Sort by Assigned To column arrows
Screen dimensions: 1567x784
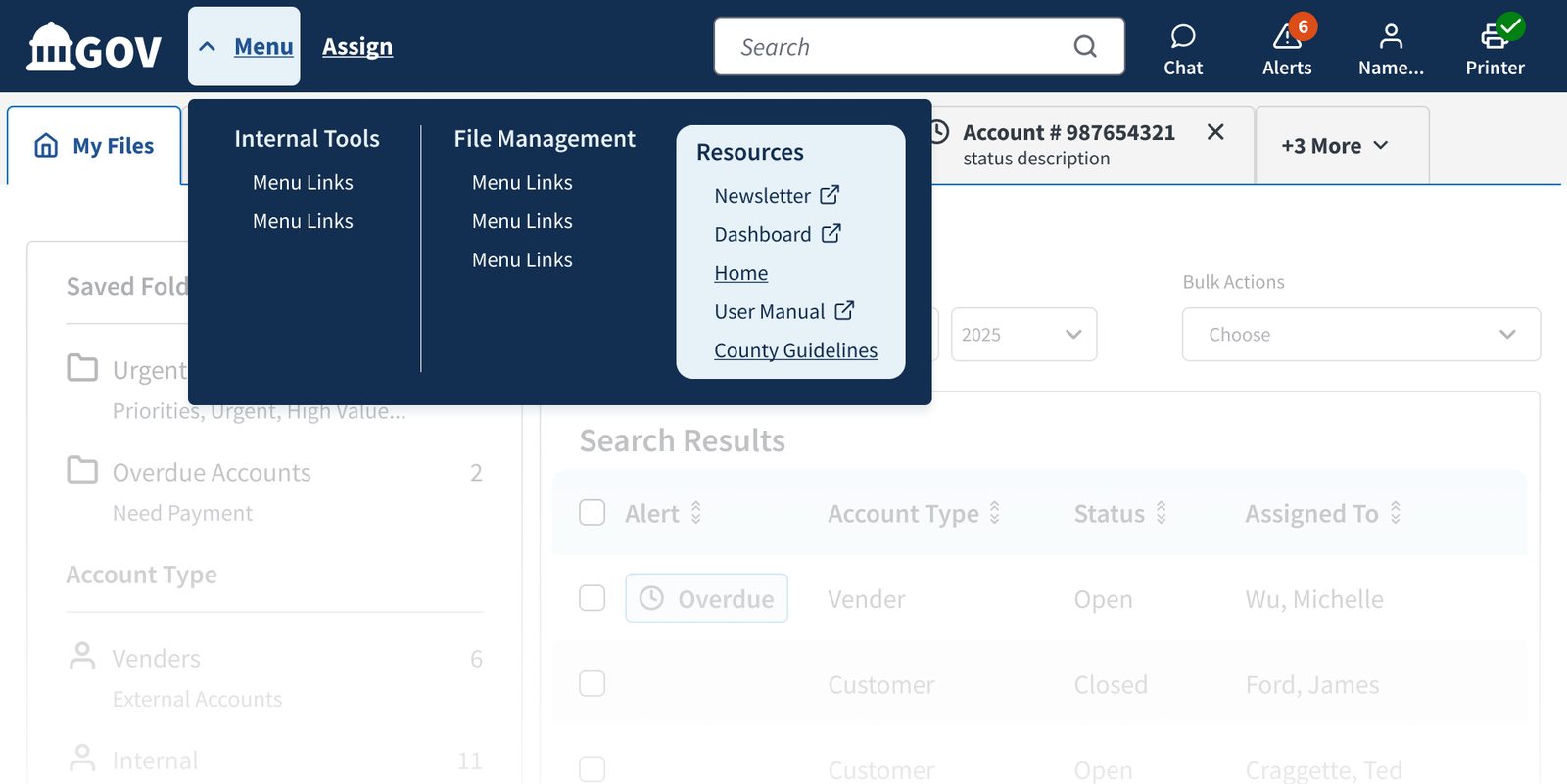(x=1396, y=513)
